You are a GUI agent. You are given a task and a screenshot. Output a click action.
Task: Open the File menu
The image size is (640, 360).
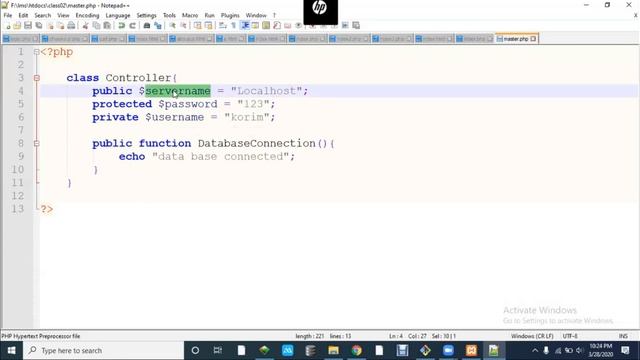coord(8,16)
